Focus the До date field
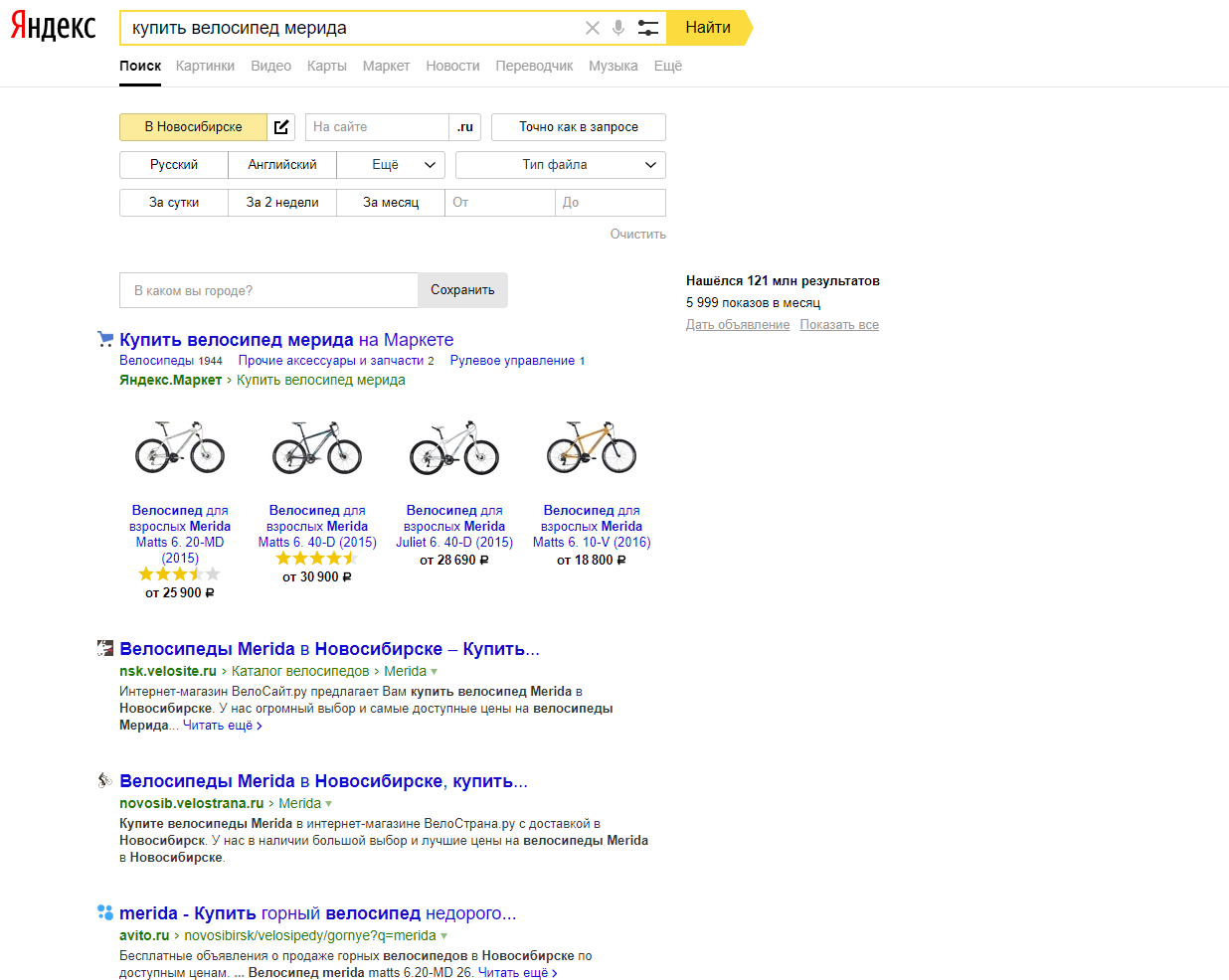This screenshot has height=980, width=1229. [x=611, y=203]
